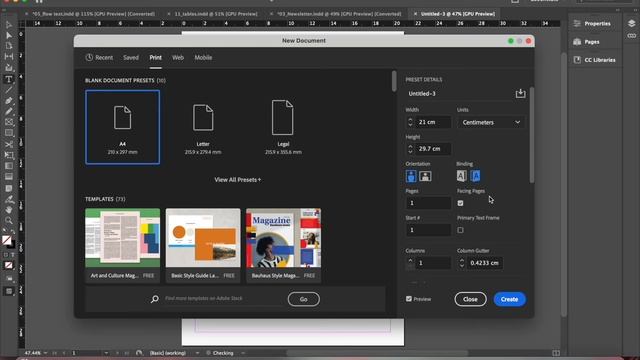640x360 pixels.
Task: Open the page number dropdown in status bar
Action: 106,353
